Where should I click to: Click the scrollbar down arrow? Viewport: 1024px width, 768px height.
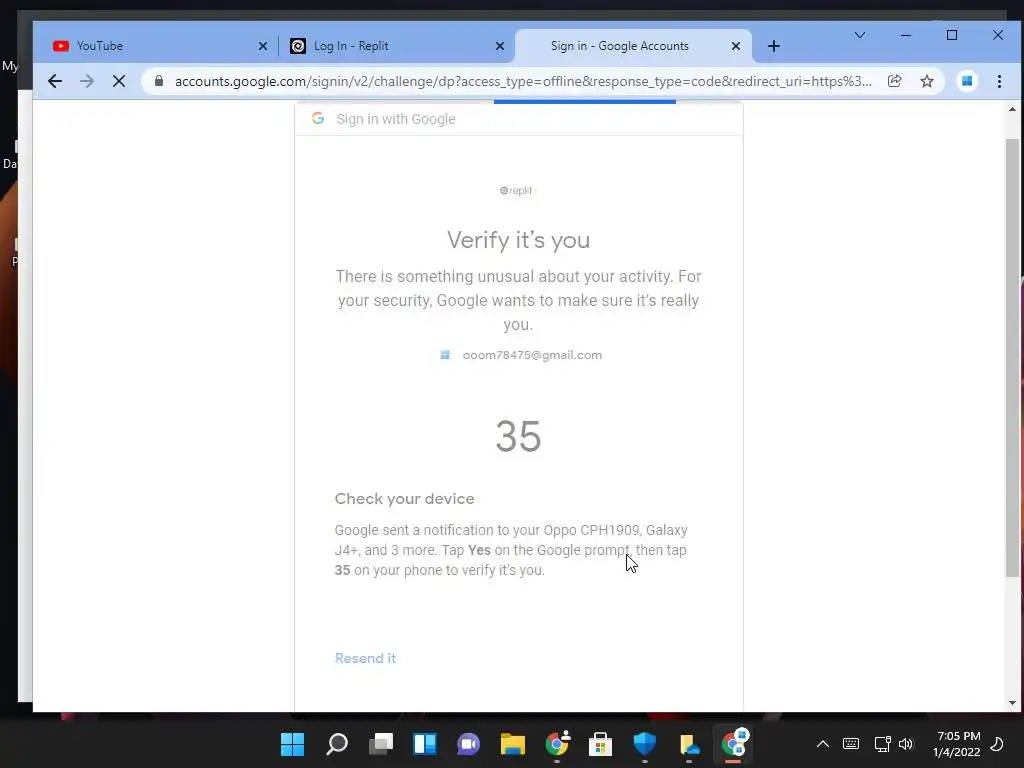pyautogui.click(x=1012, y=703)
